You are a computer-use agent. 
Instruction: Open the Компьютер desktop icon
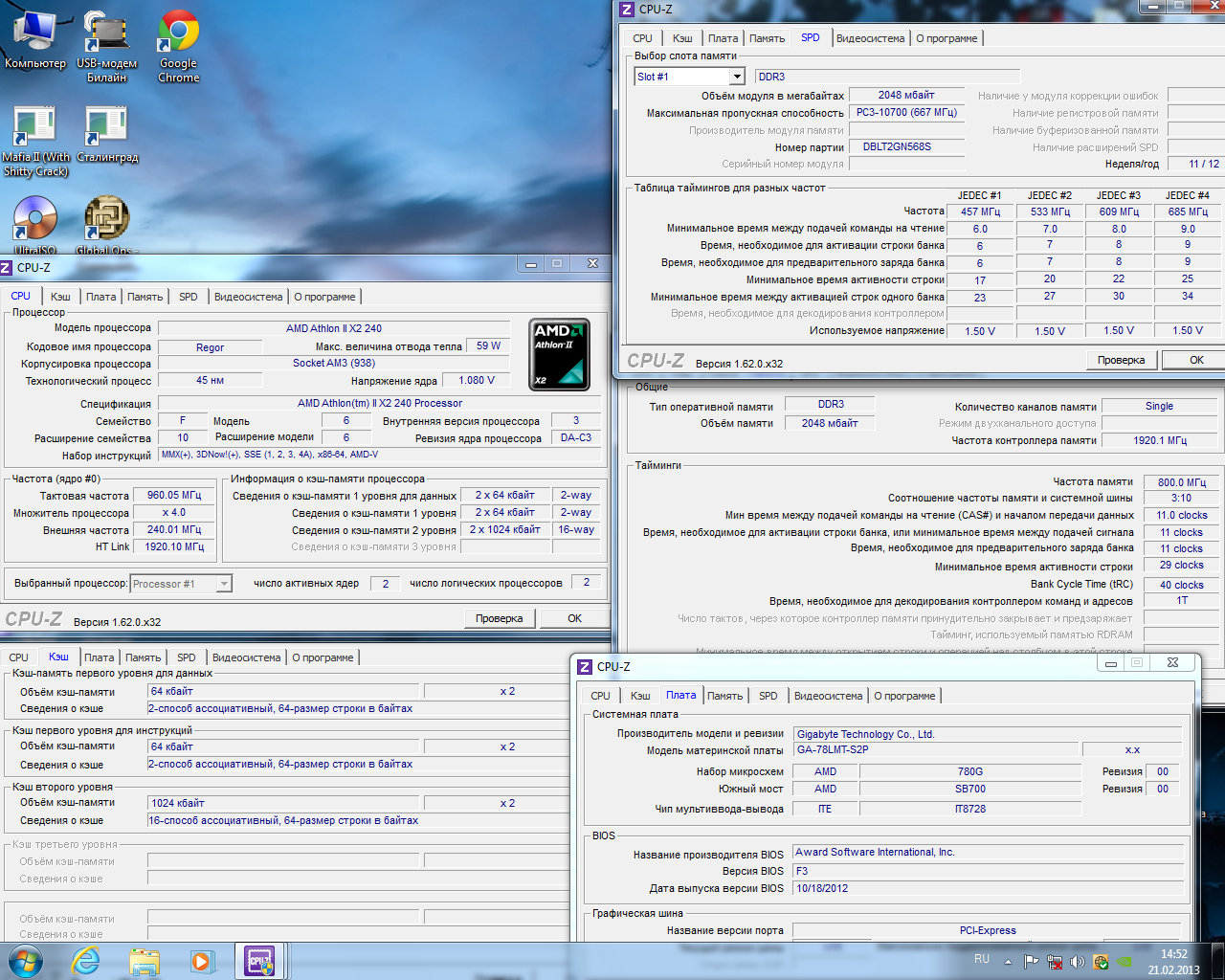(x=34, y=31)
